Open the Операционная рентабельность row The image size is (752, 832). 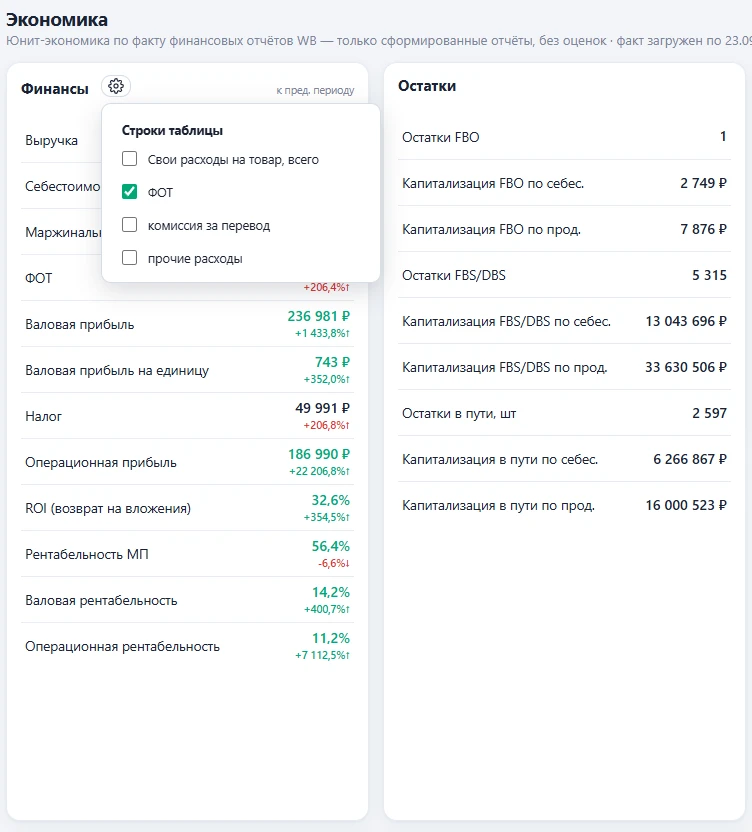(187, 646)
